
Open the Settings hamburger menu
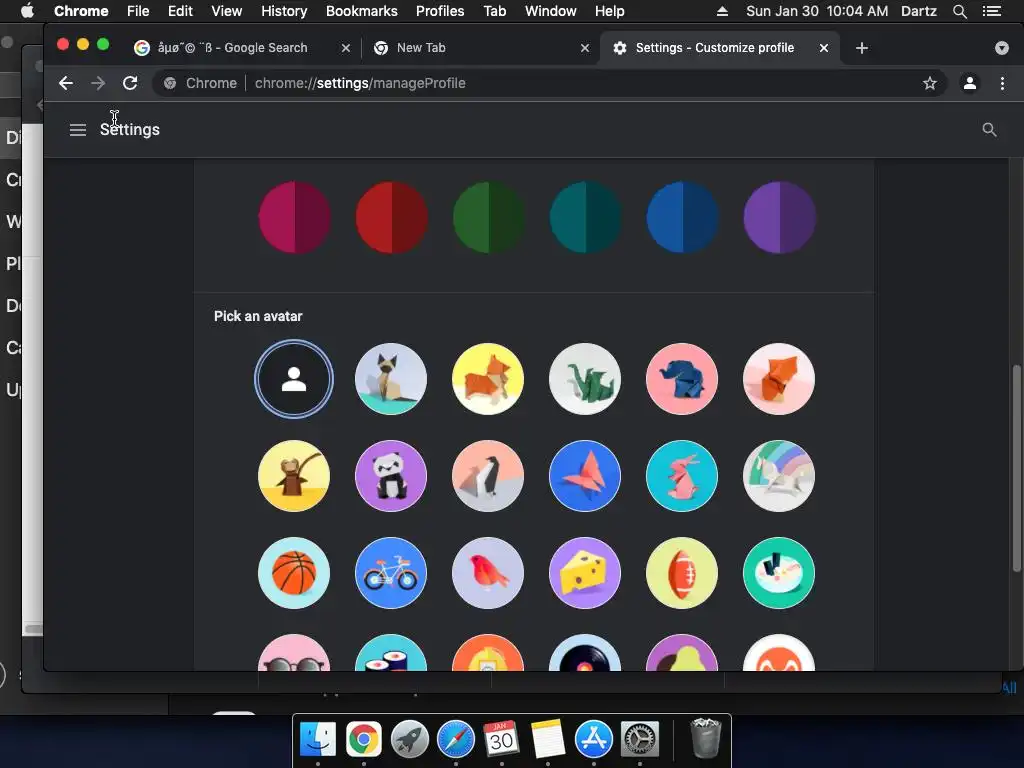pyautogui.click(x=78, y=130)
